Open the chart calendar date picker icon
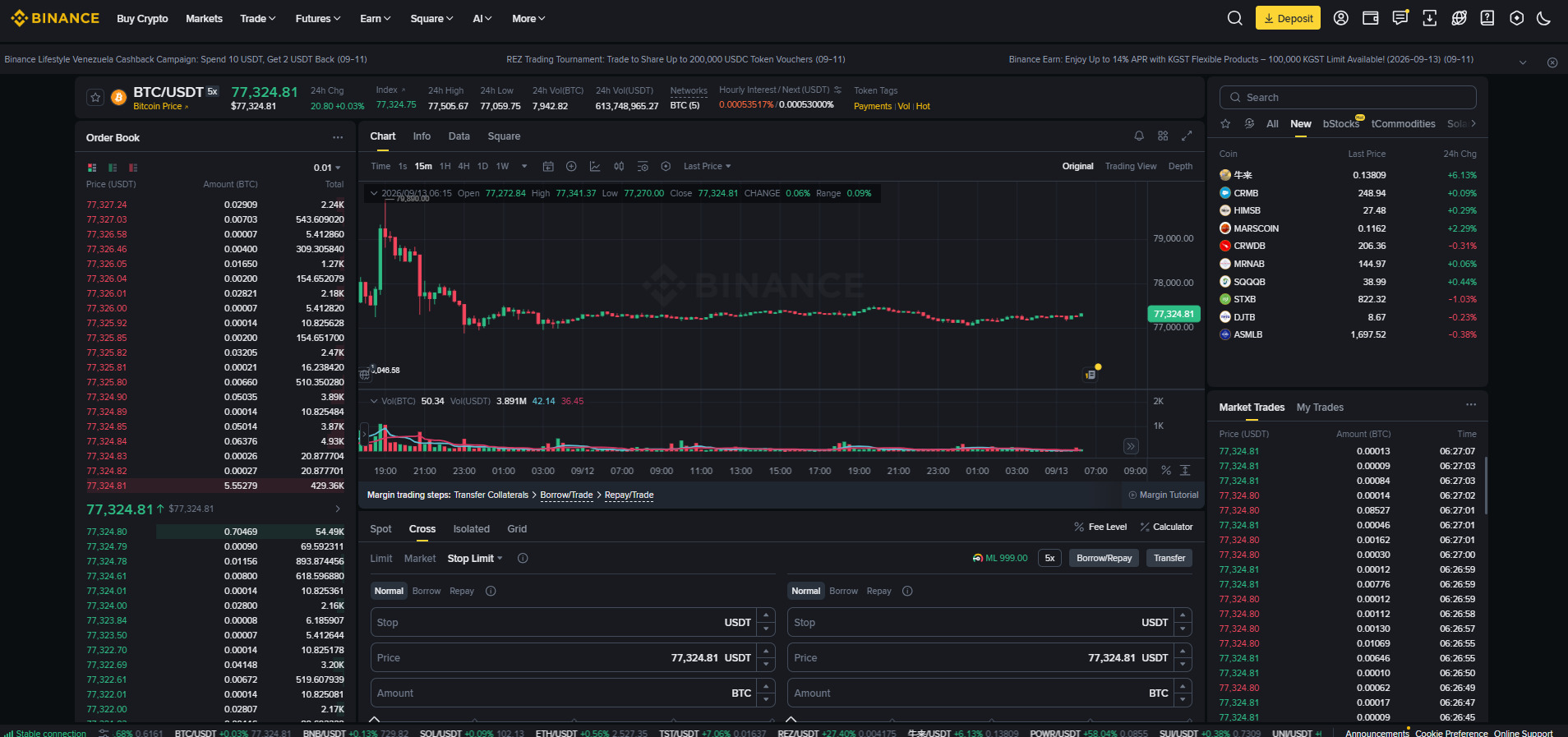This screenshot has width=1568, height=737. [x=548, y=166]
